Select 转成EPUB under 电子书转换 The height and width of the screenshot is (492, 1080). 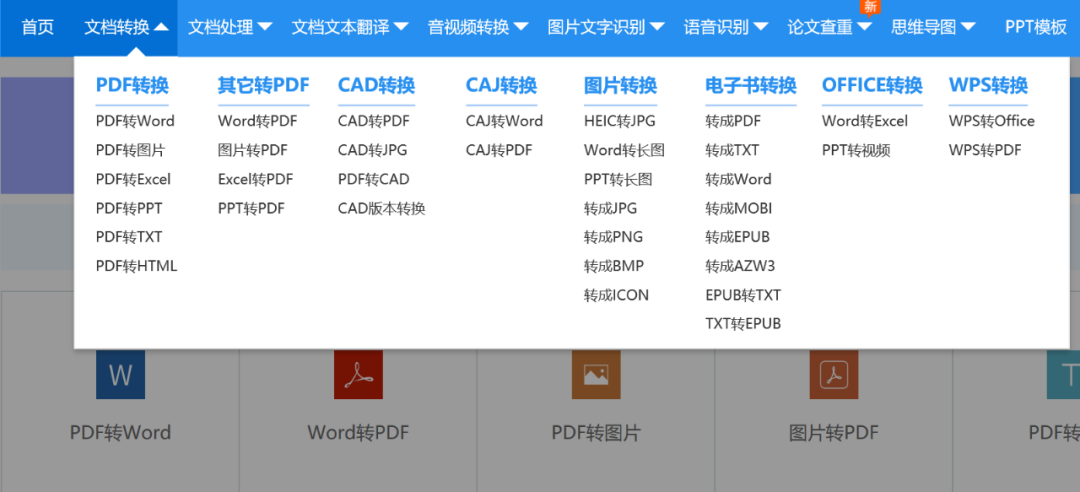738,237
